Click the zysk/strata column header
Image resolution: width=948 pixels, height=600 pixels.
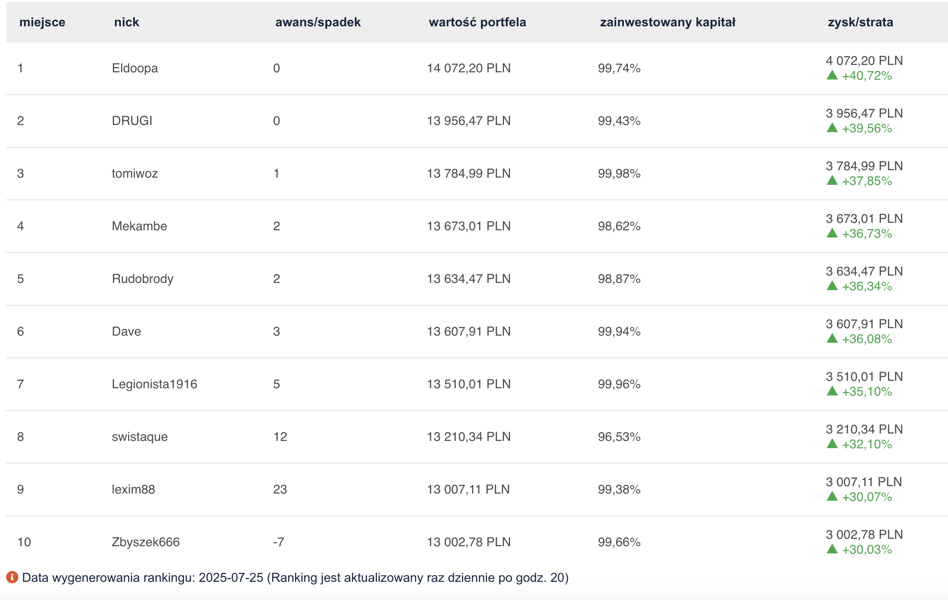pos(860,22)
